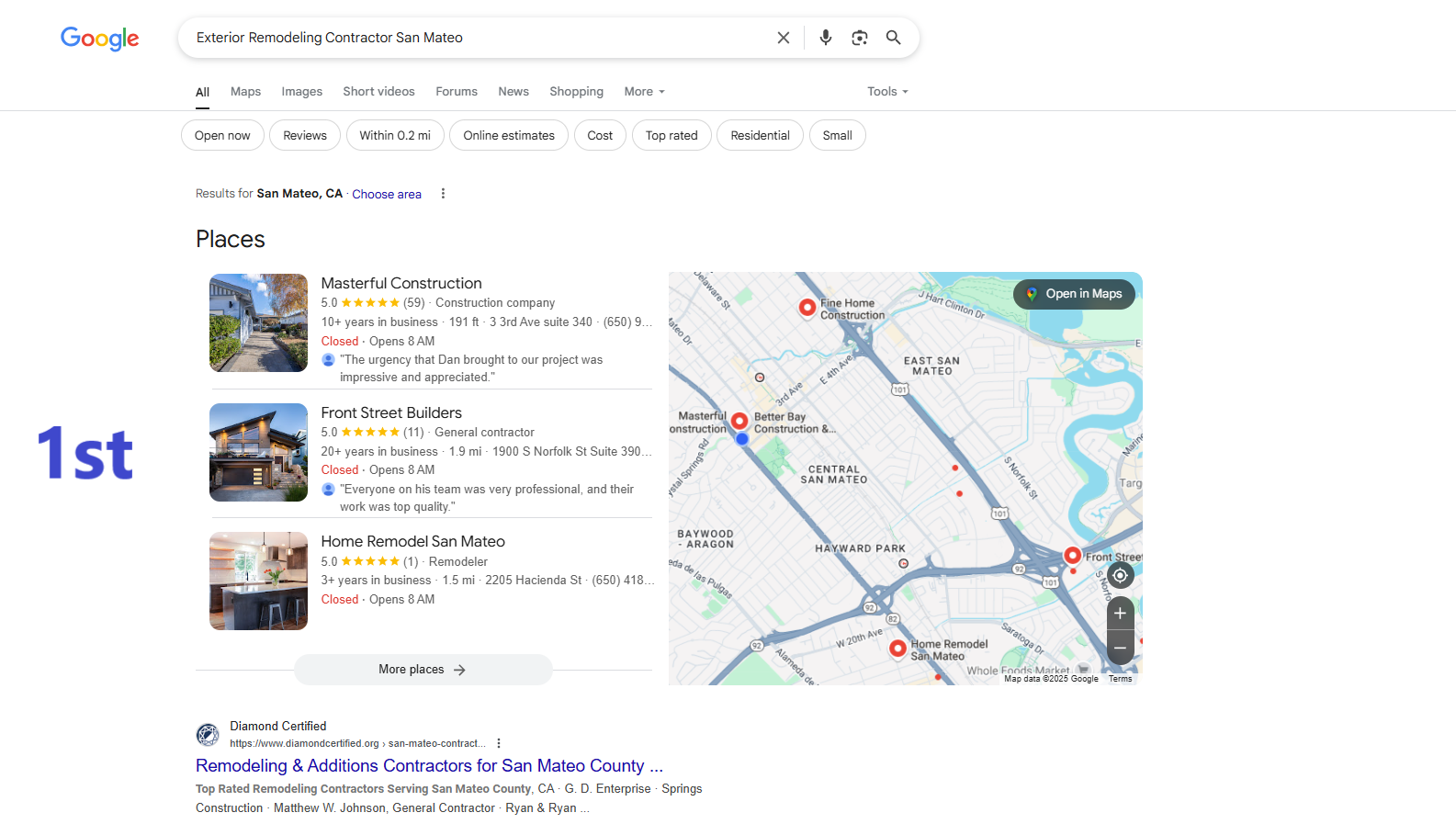Open the Tools dropdown
This screenshot has height=824, width=1456.
coord(887,92)
